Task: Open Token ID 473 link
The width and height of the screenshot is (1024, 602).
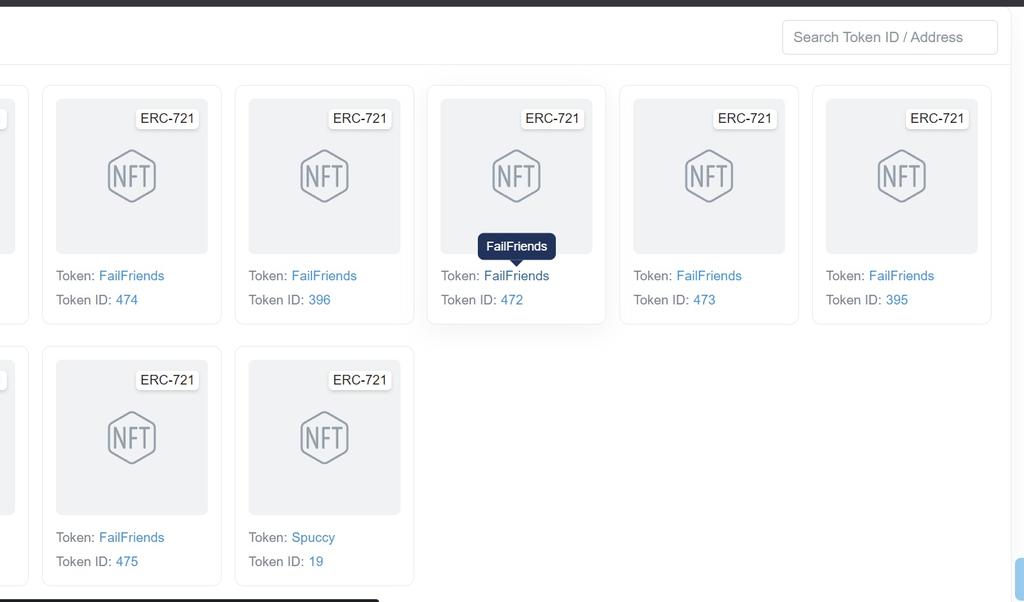Action: (704, 300)
